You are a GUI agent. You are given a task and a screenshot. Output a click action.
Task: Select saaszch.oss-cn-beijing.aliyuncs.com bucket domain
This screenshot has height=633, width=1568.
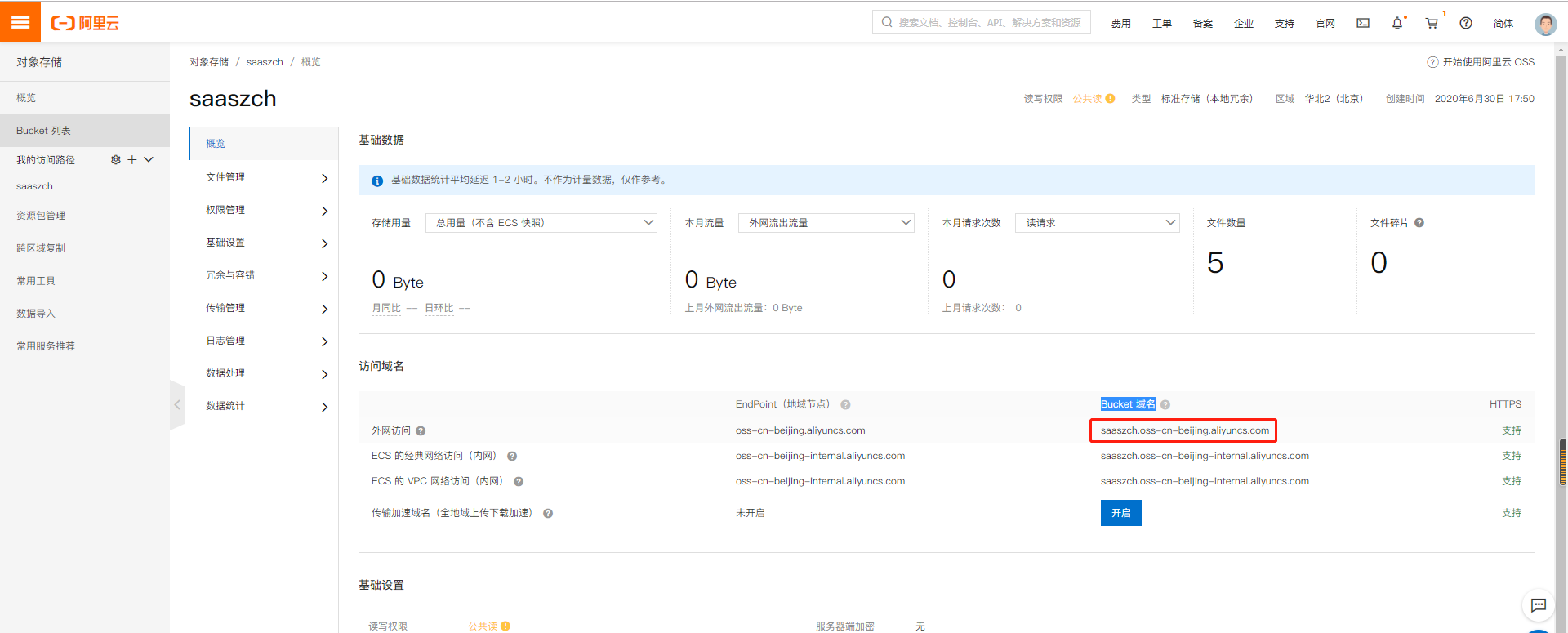click(1185, 430)
